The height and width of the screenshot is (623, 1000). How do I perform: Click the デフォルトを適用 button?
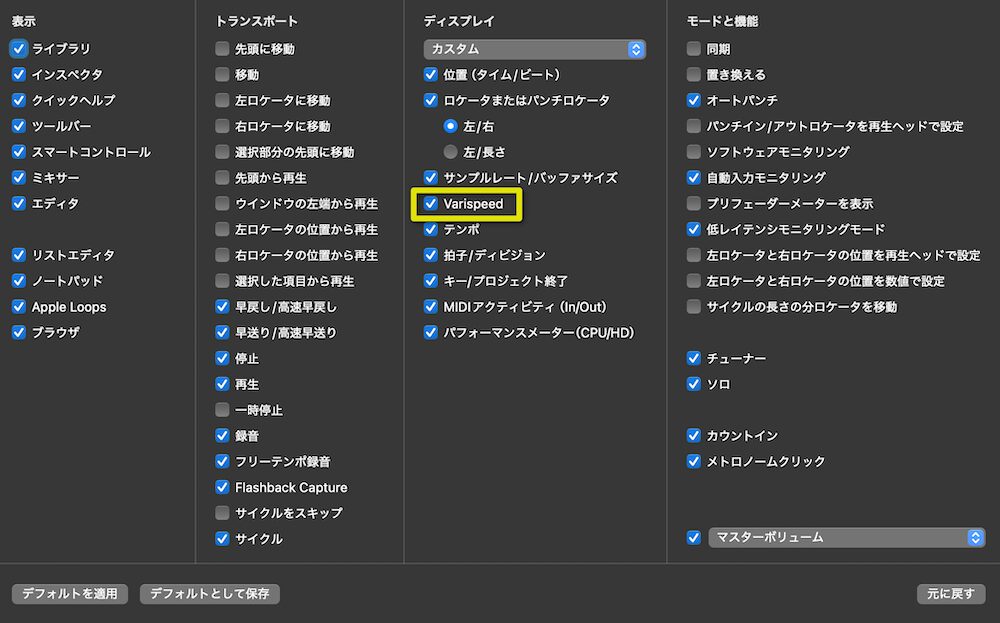(69, 593)
